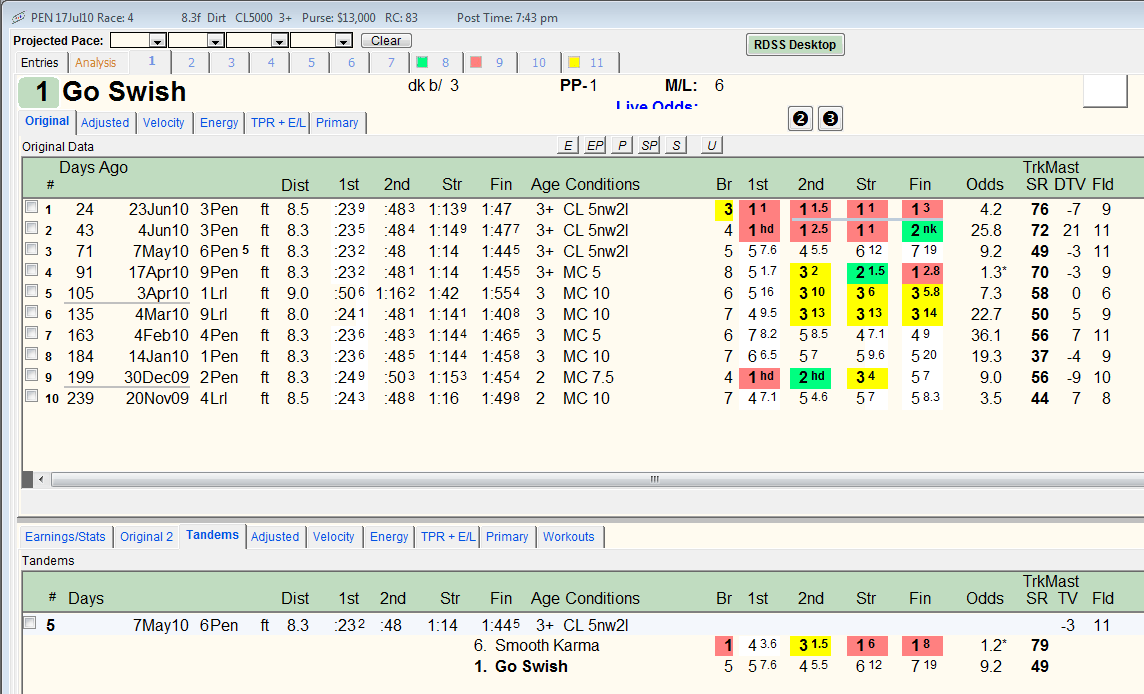Click the green 2 nk finish cell
This screenshot has height=694, width=1144.
[923, 231]
